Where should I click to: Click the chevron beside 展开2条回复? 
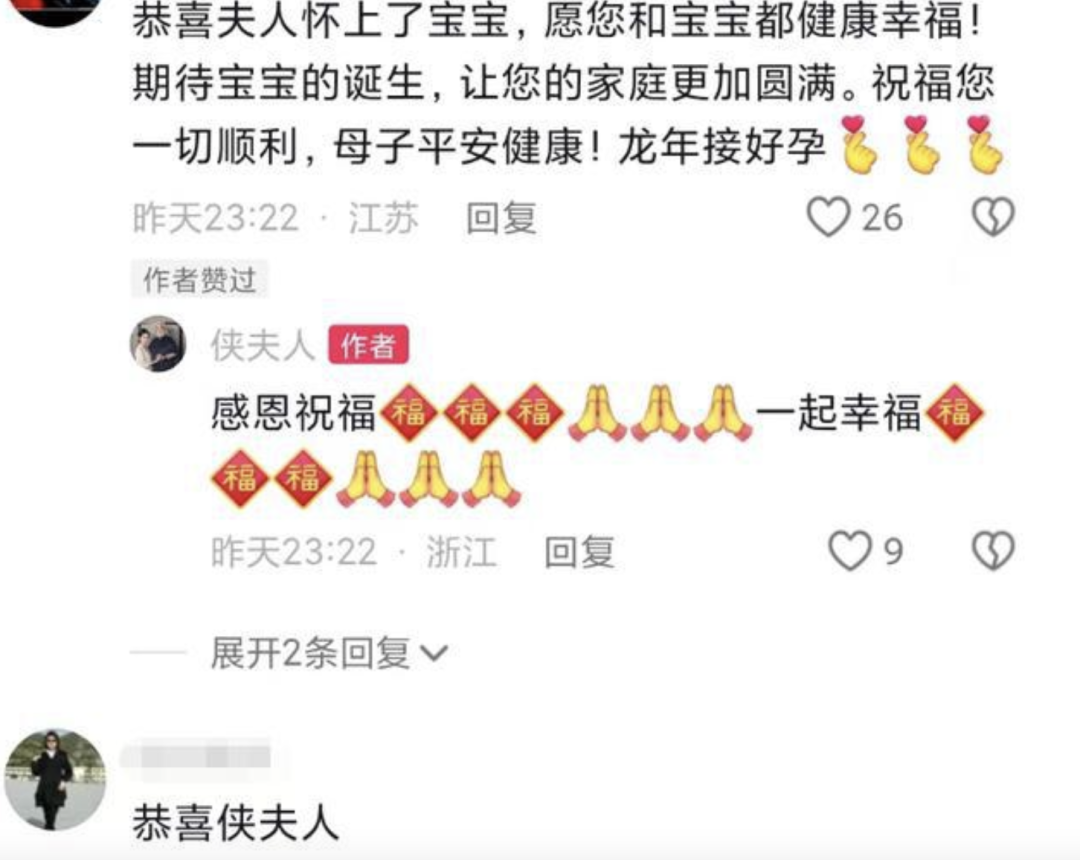coord(434,653)
